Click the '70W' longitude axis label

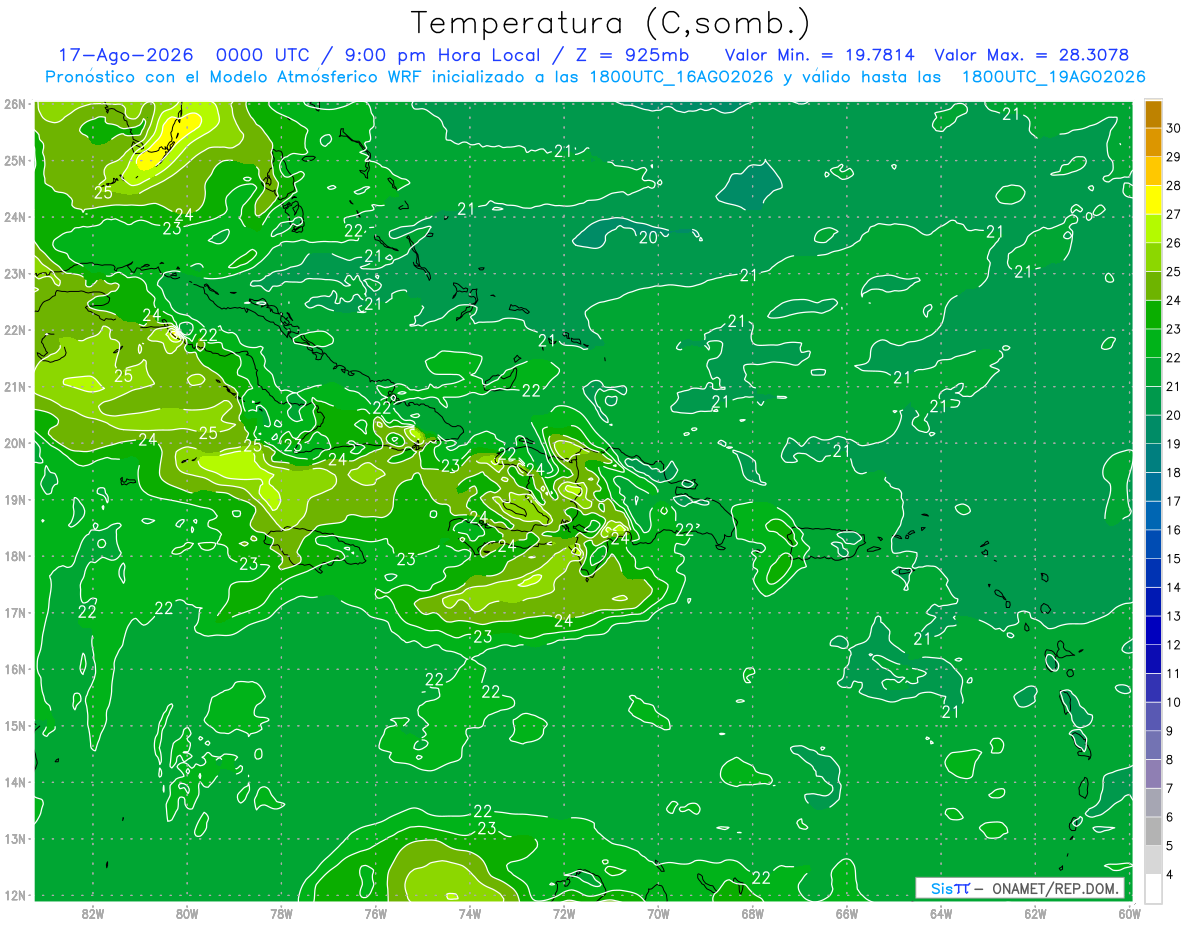pos(658,913)
